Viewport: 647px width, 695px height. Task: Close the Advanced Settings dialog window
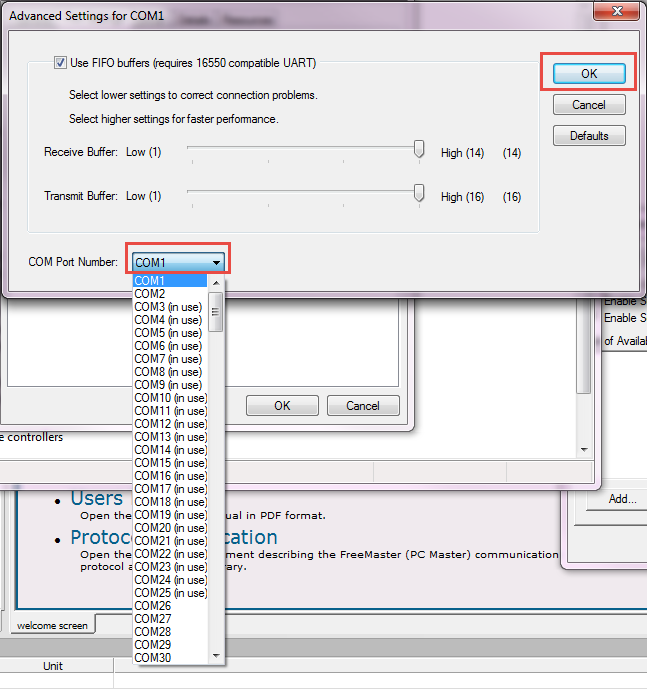click(616, 11)
